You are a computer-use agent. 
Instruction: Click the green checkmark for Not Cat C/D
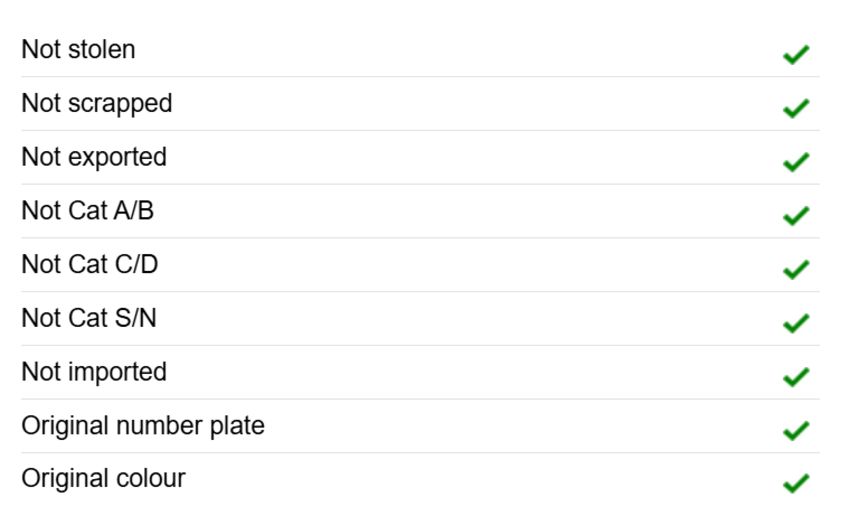796,269
